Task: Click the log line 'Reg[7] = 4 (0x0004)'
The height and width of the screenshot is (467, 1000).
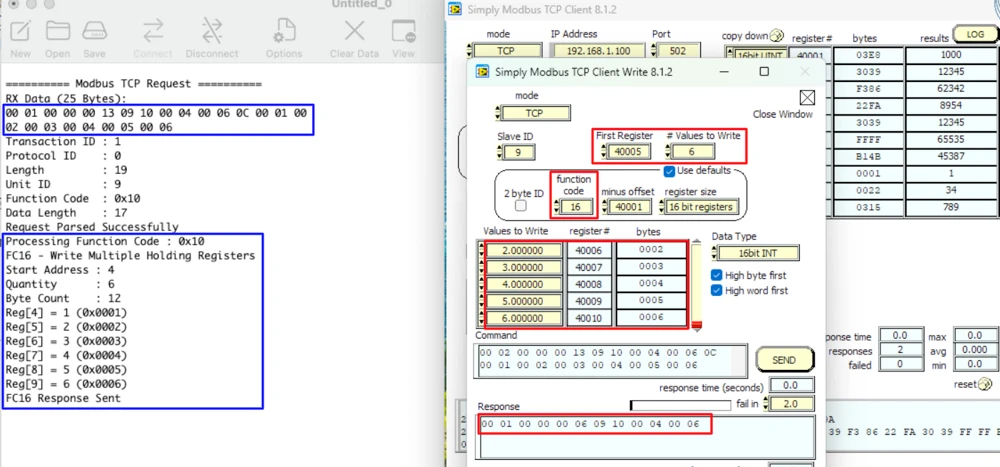Action: [x=66, y=355]
